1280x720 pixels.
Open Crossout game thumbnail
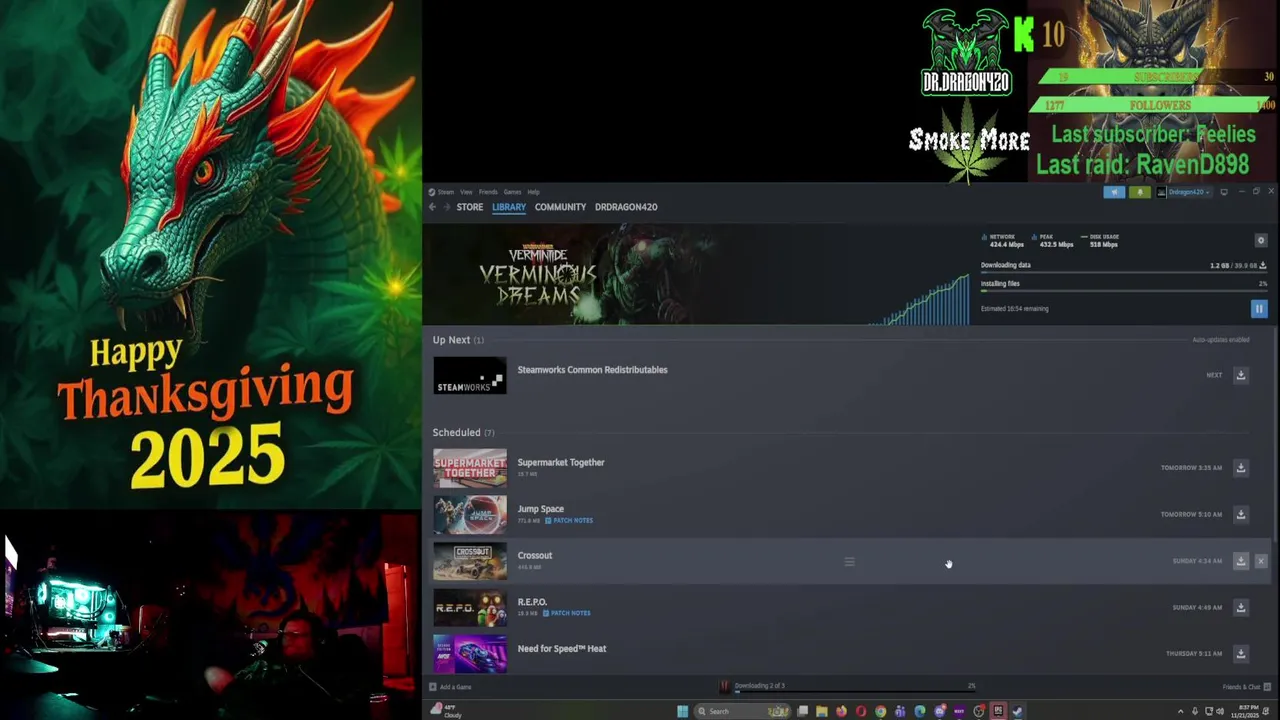click(x=470, y=561)
